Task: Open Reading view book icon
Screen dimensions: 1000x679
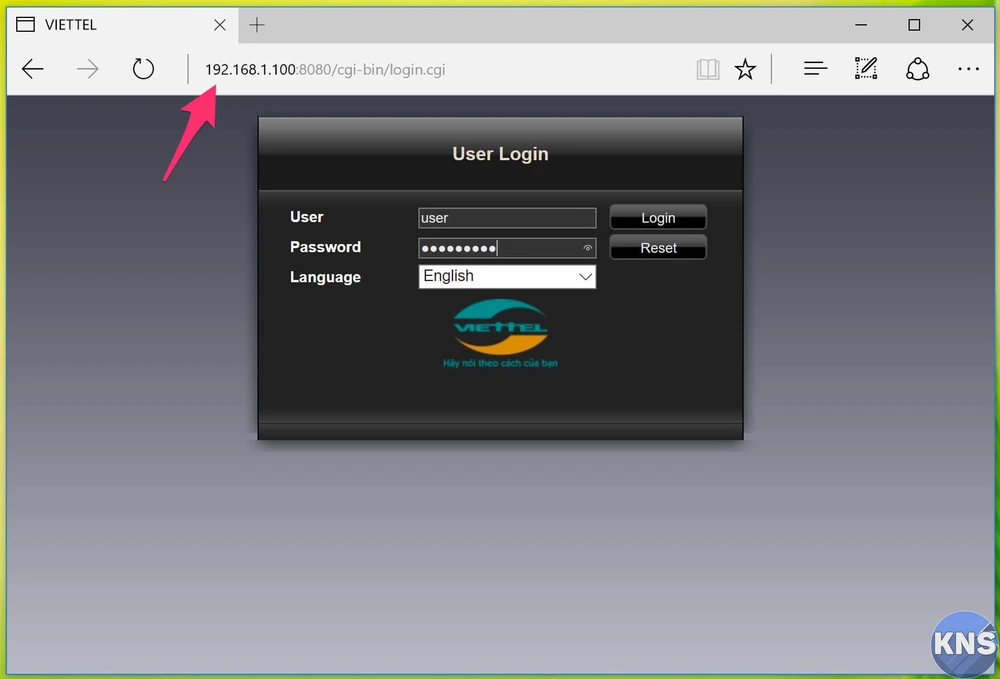Action: coord(708,69)
